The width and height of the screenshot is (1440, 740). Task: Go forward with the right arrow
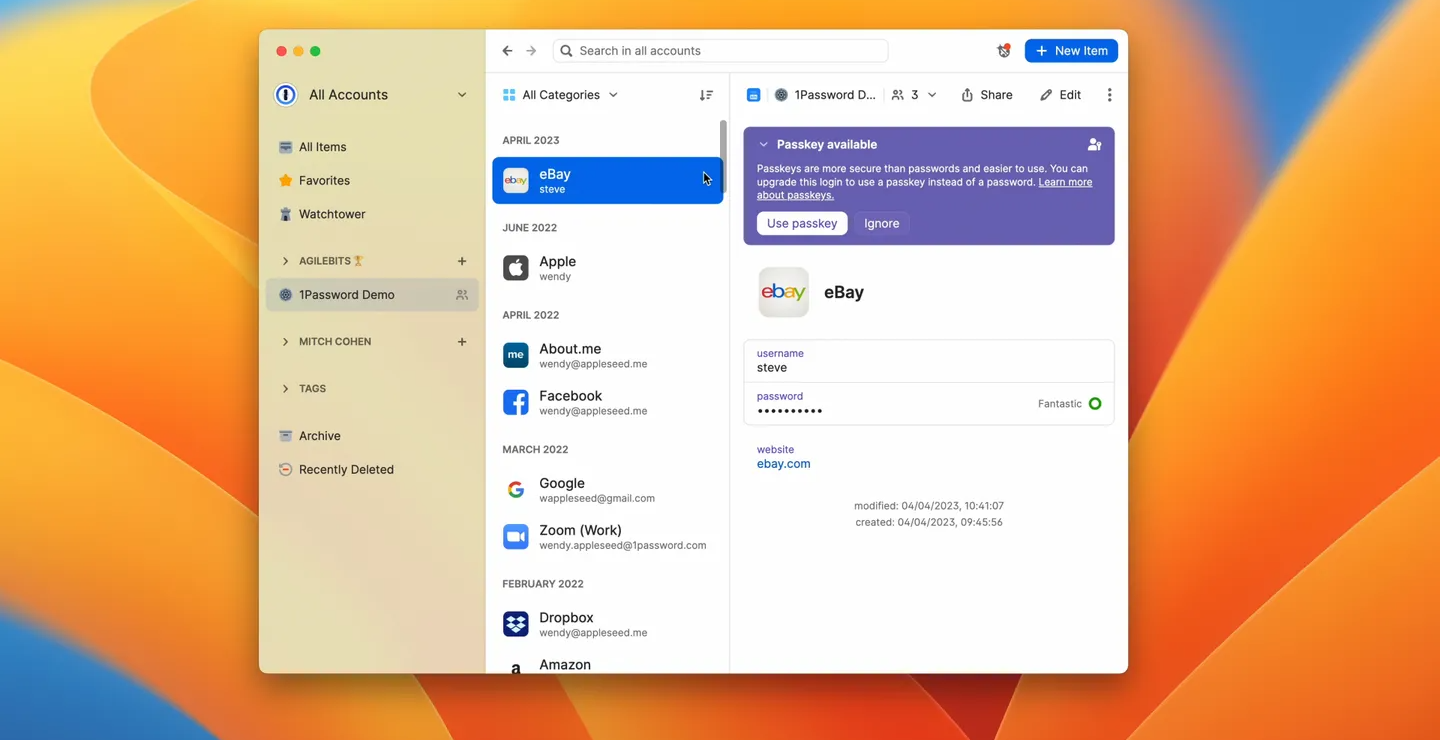[531, 51]
